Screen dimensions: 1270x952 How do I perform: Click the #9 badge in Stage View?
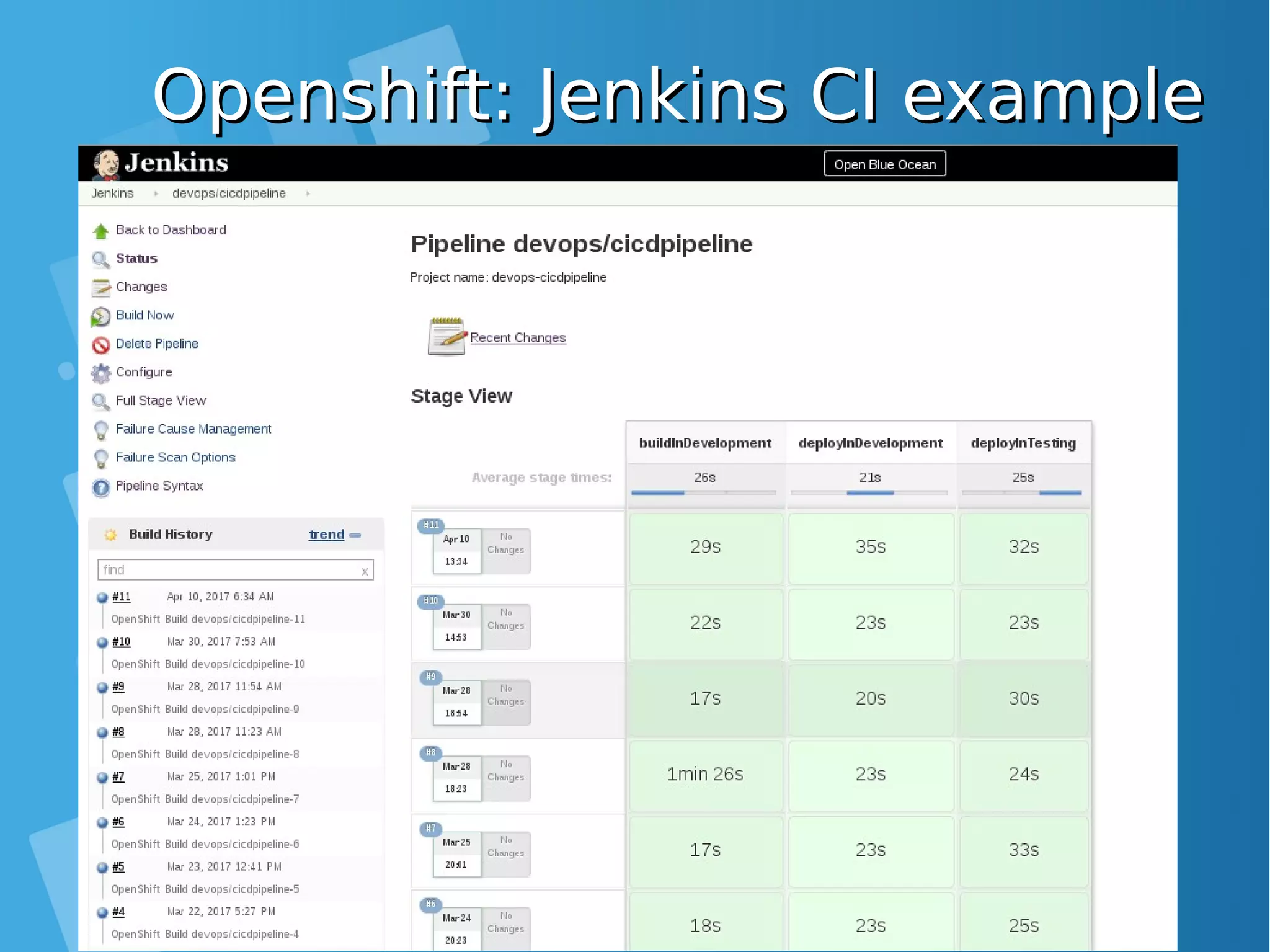pyautogui.click(x=430, y=677)
